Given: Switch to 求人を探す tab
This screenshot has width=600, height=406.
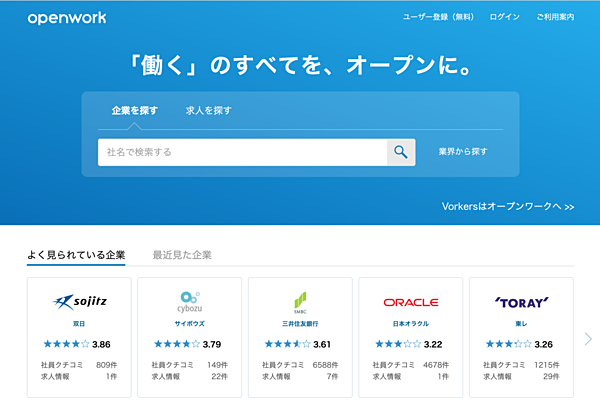Looking at the screenshot, I should 208,111.
